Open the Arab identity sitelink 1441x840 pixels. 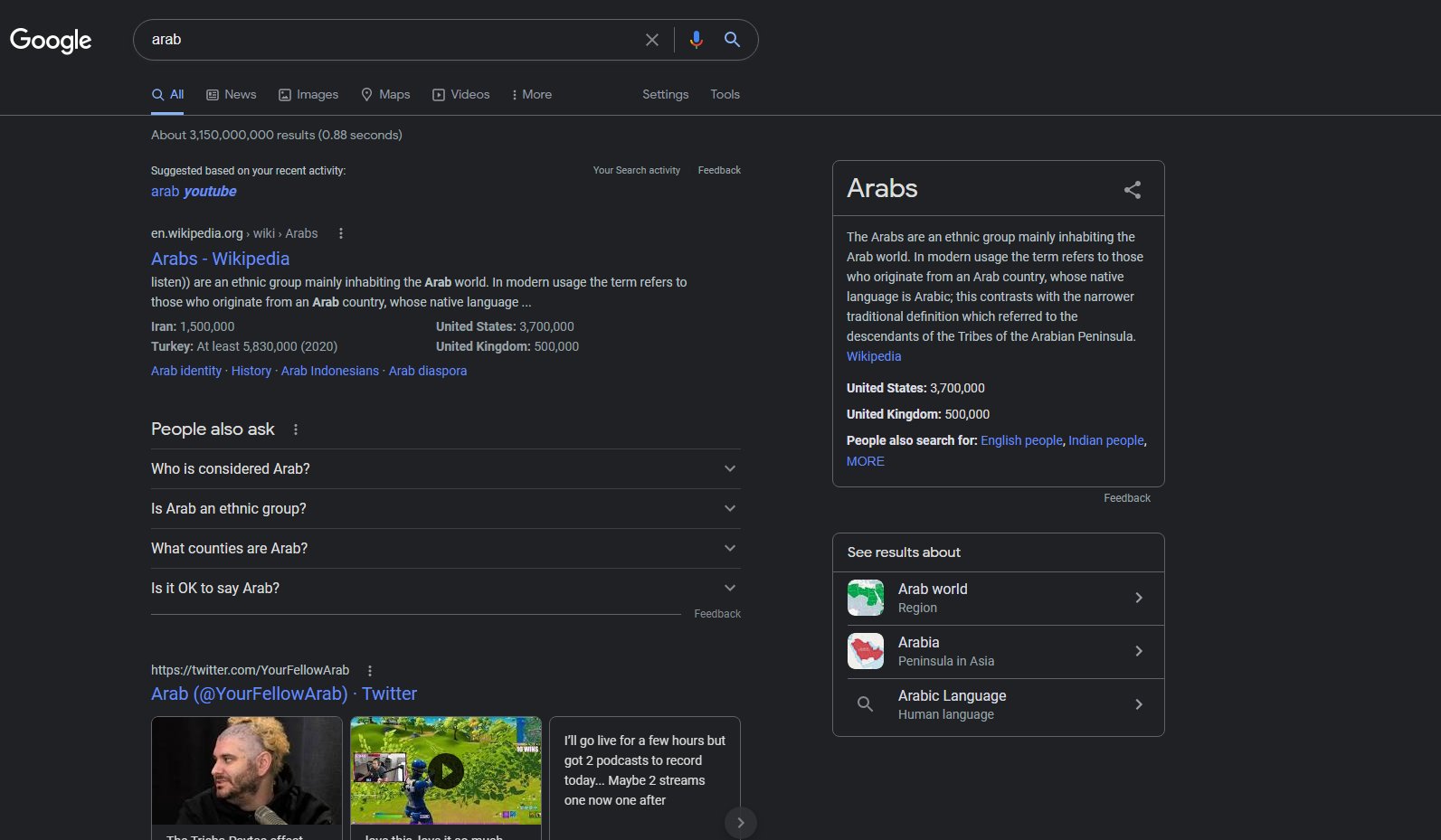186,371
